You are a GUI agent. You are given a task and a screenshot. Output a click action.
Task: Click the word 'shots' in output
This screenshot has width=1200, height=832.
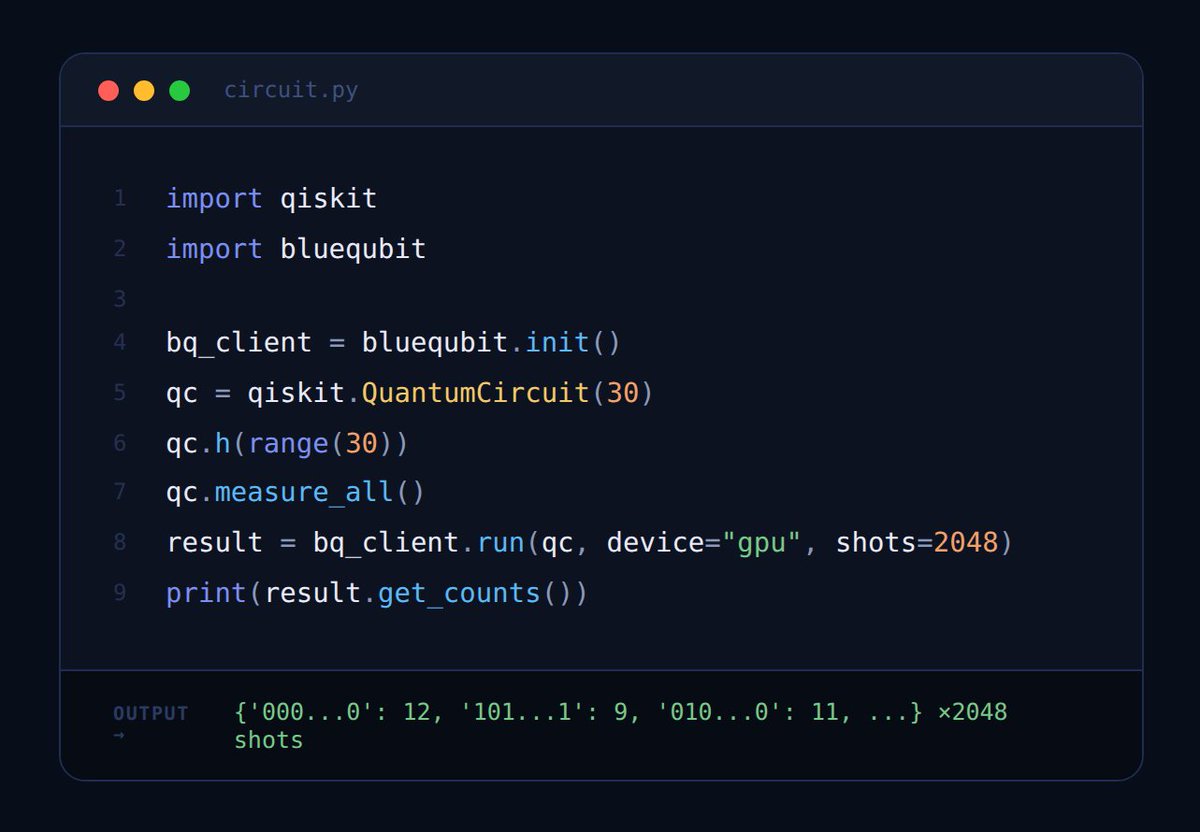tap(269, 741)
